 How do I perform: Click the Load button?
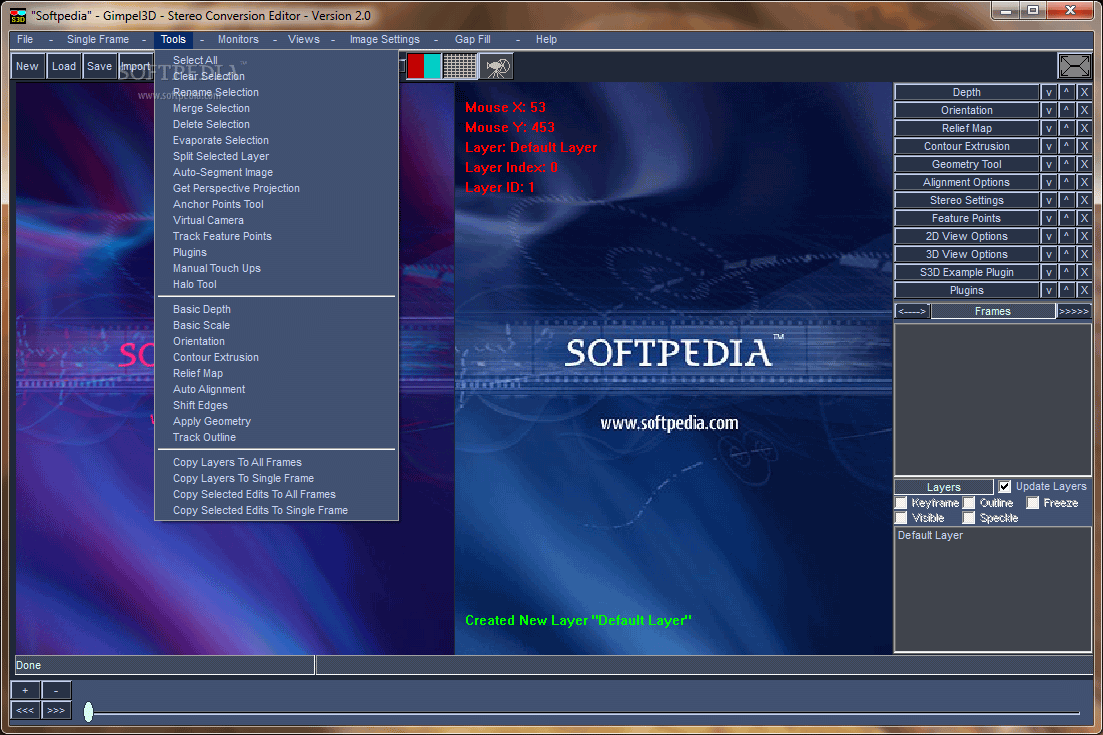click(63, 66)
